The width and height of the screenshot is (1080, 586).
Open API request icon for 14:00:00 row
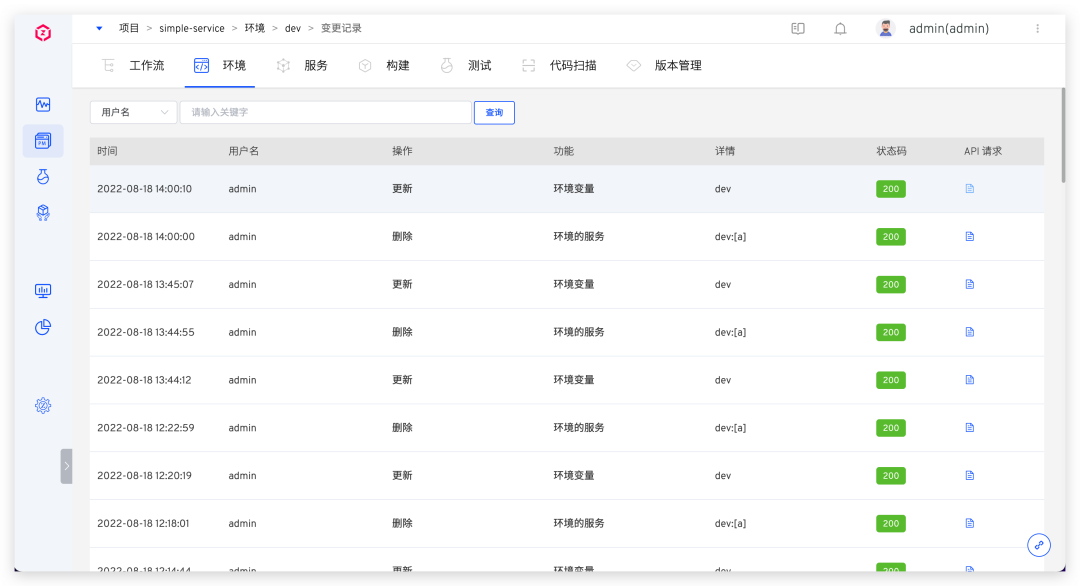[x=970, y=237]
